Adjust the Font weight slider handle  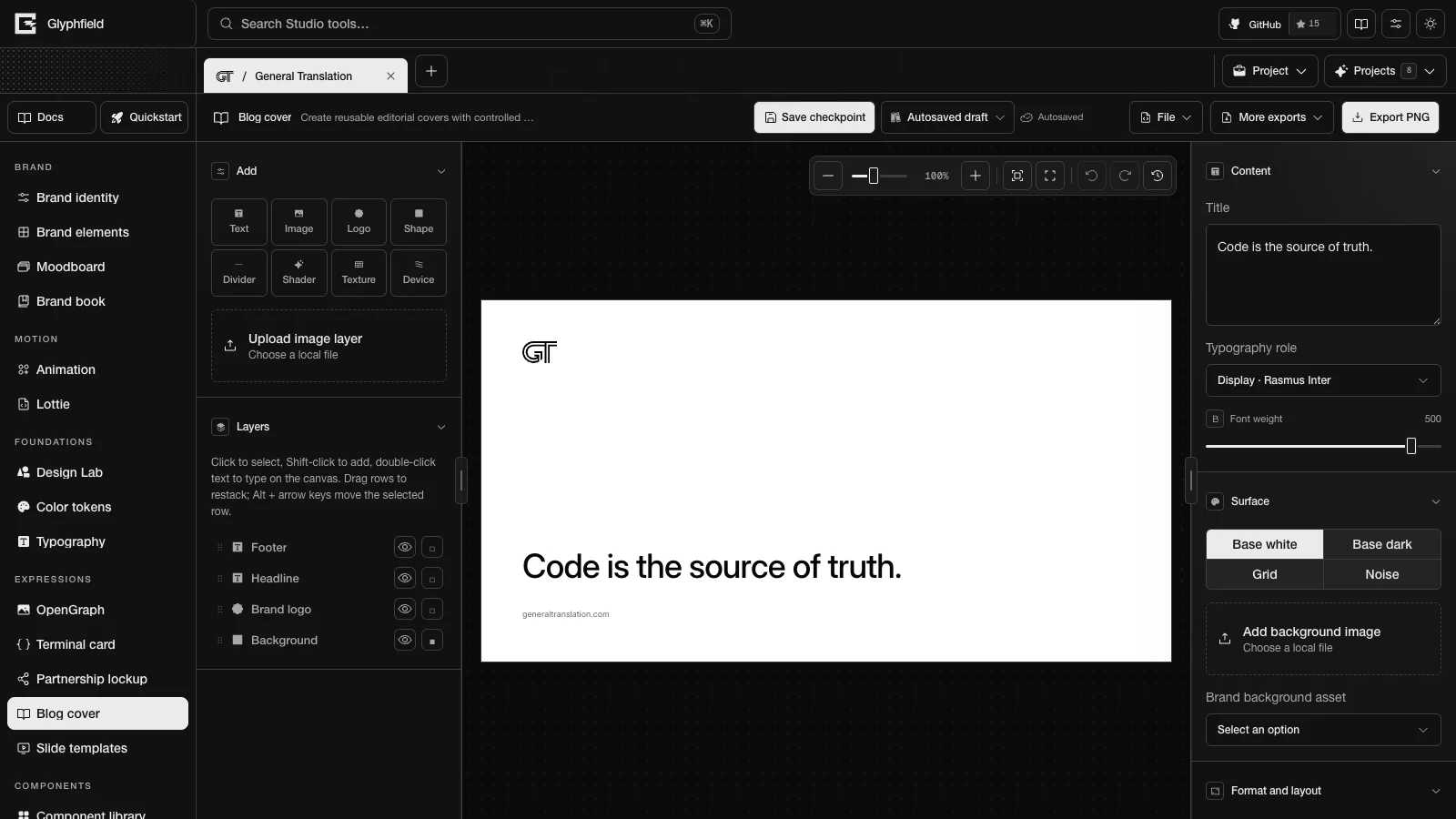1411,446
